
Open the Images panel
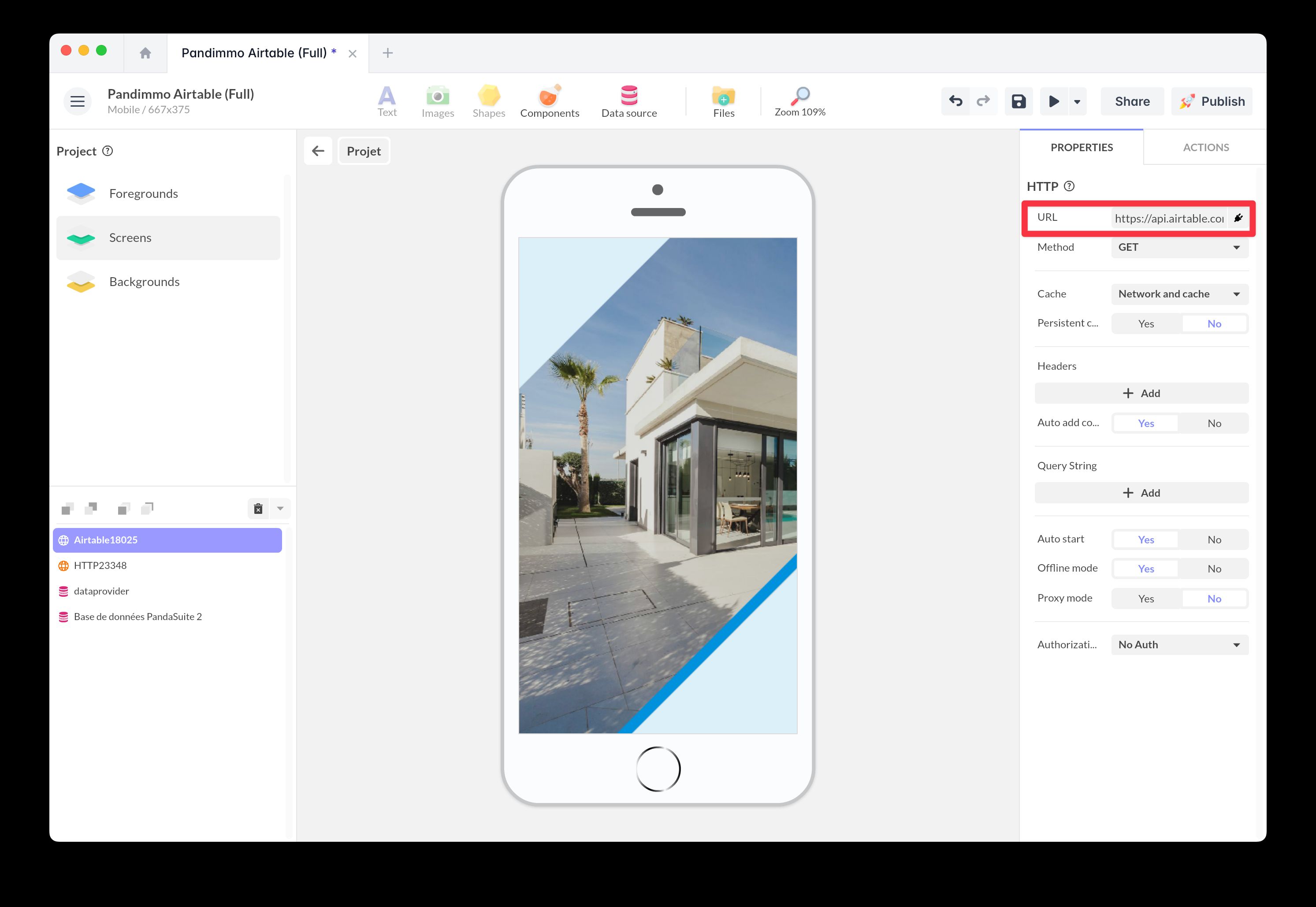(438, 101)
